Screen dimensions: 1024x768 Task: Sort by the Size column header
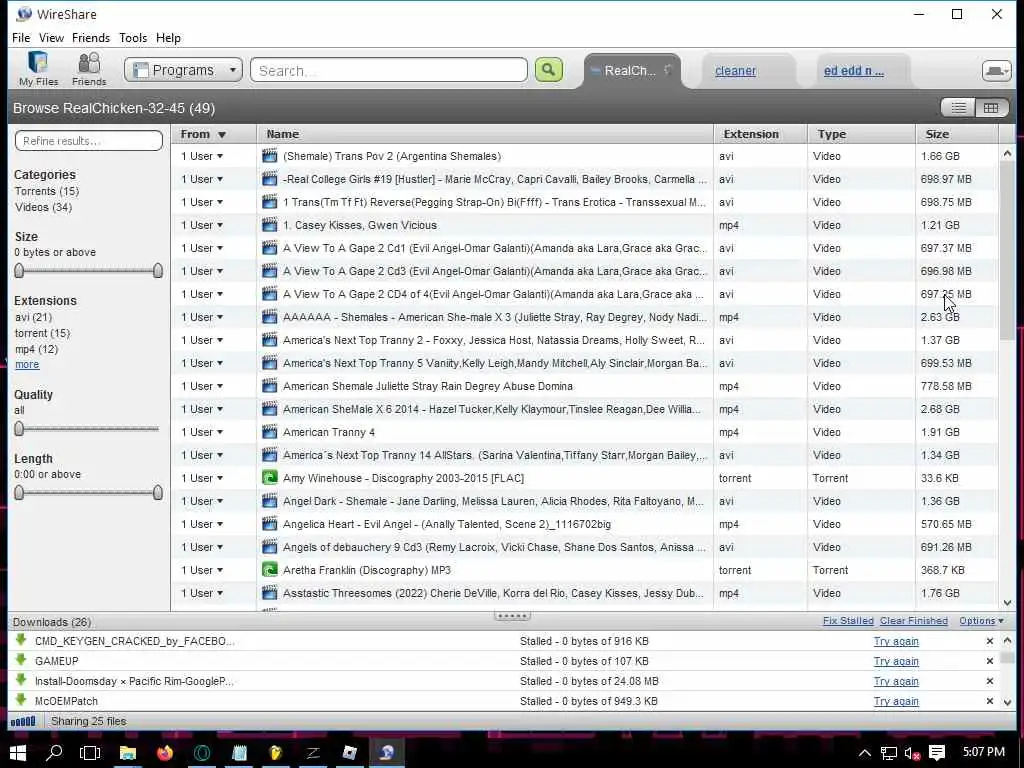[956, 134]
